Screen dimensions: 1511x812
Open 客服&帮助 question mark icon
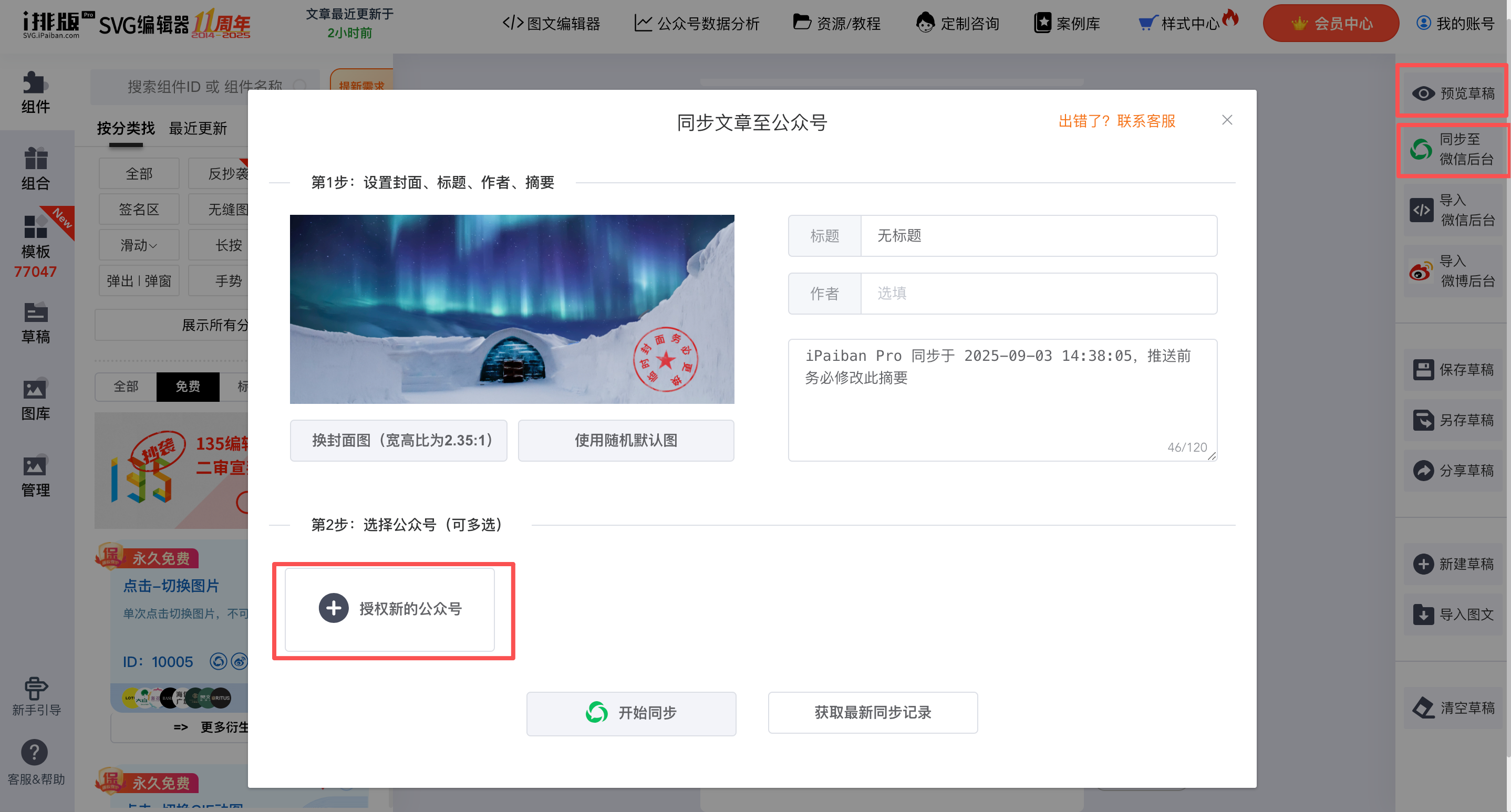[35, 752]
